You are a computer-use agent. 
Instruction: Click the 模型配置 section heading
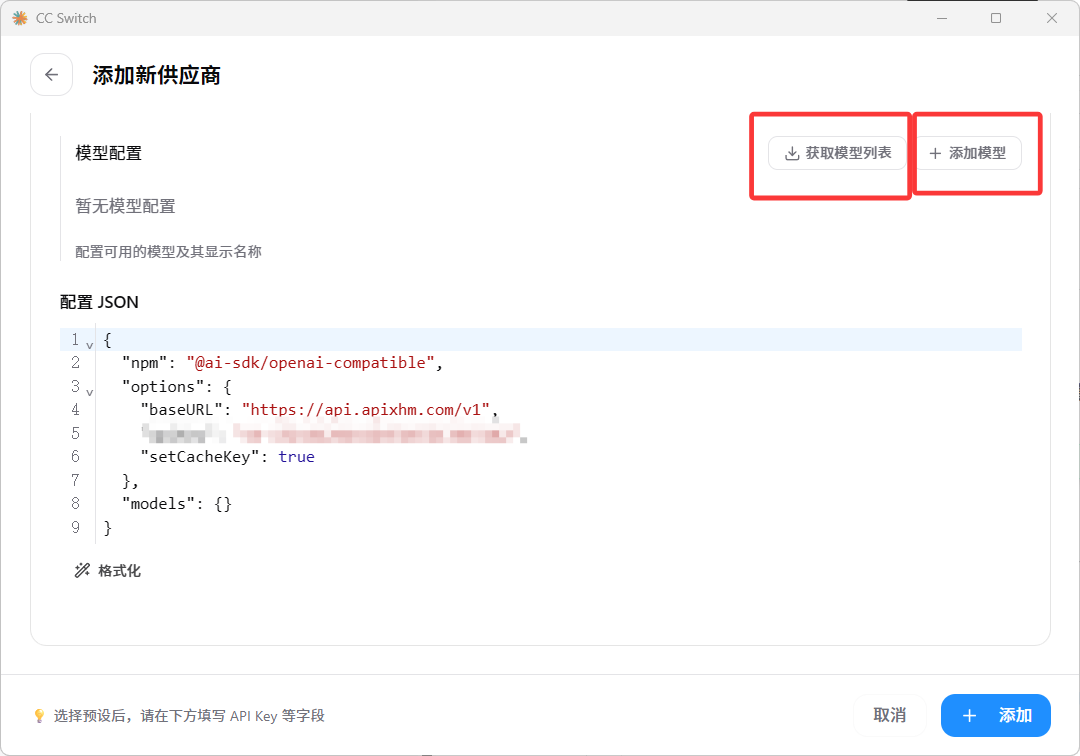pyautogui.click(x=108, y=153)
